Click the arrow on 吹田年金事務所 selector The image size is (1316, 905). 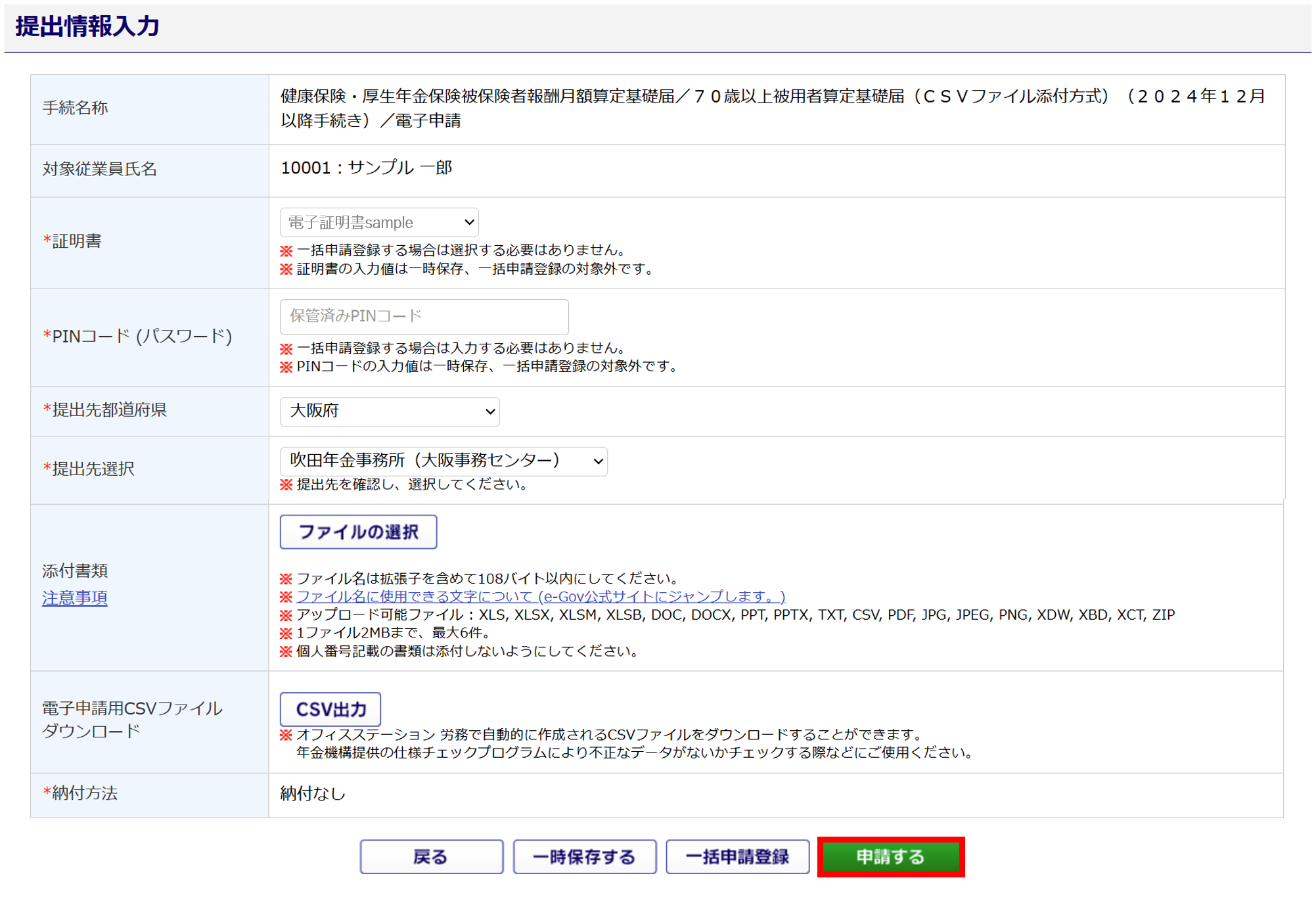(x=597, y=461)
